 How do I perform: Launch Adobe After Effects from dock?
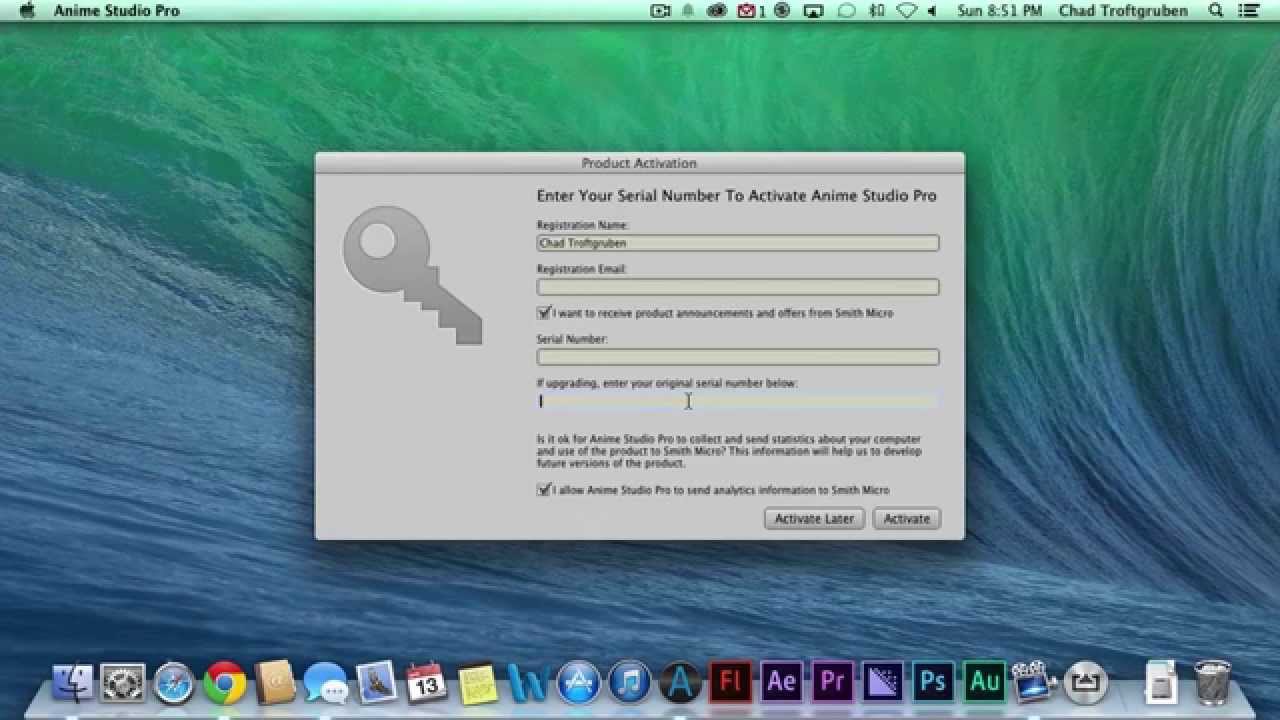point(782,682)
